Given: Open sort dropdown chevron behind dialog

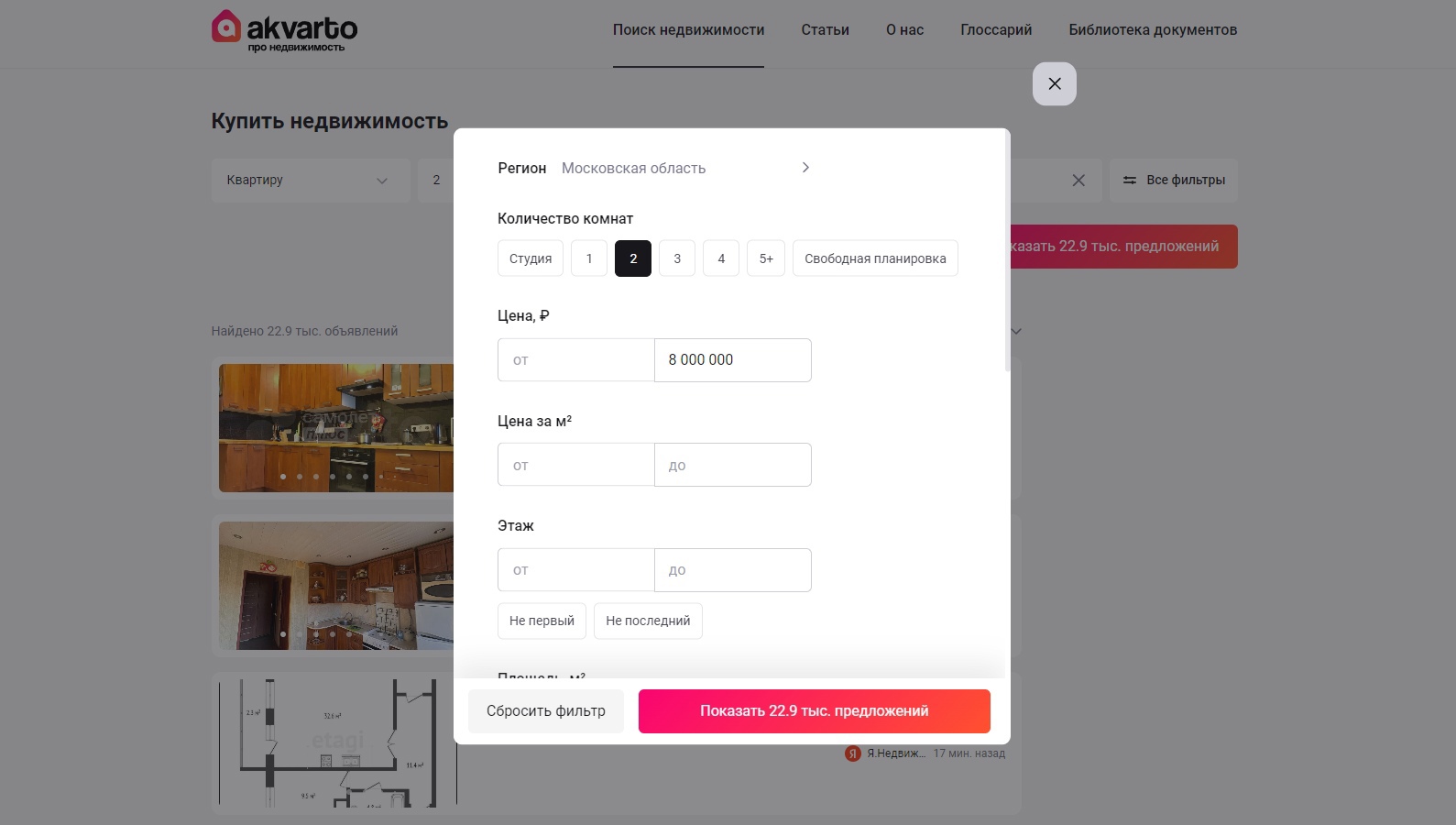Looking at the screenshot, I should click(x=1016, y=331).
